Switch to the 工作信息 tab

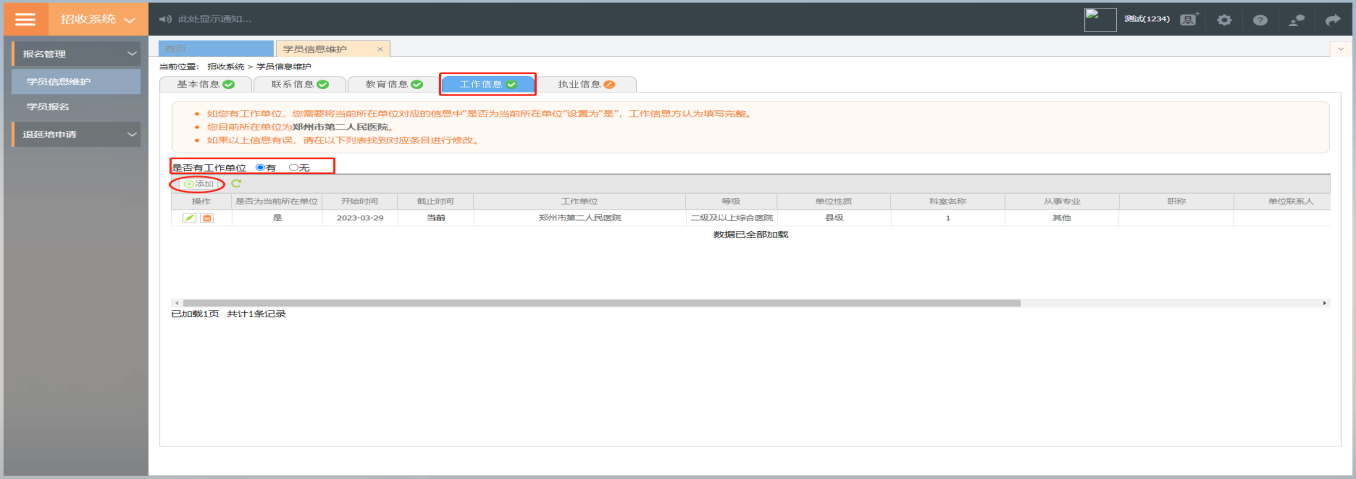488,85
